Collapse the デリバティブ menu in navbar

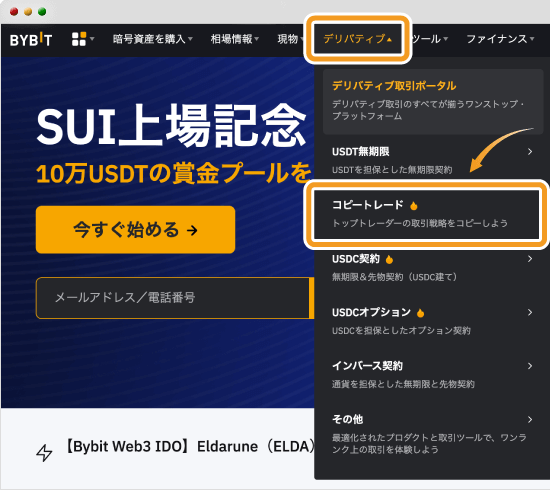(x=357, y=39)
